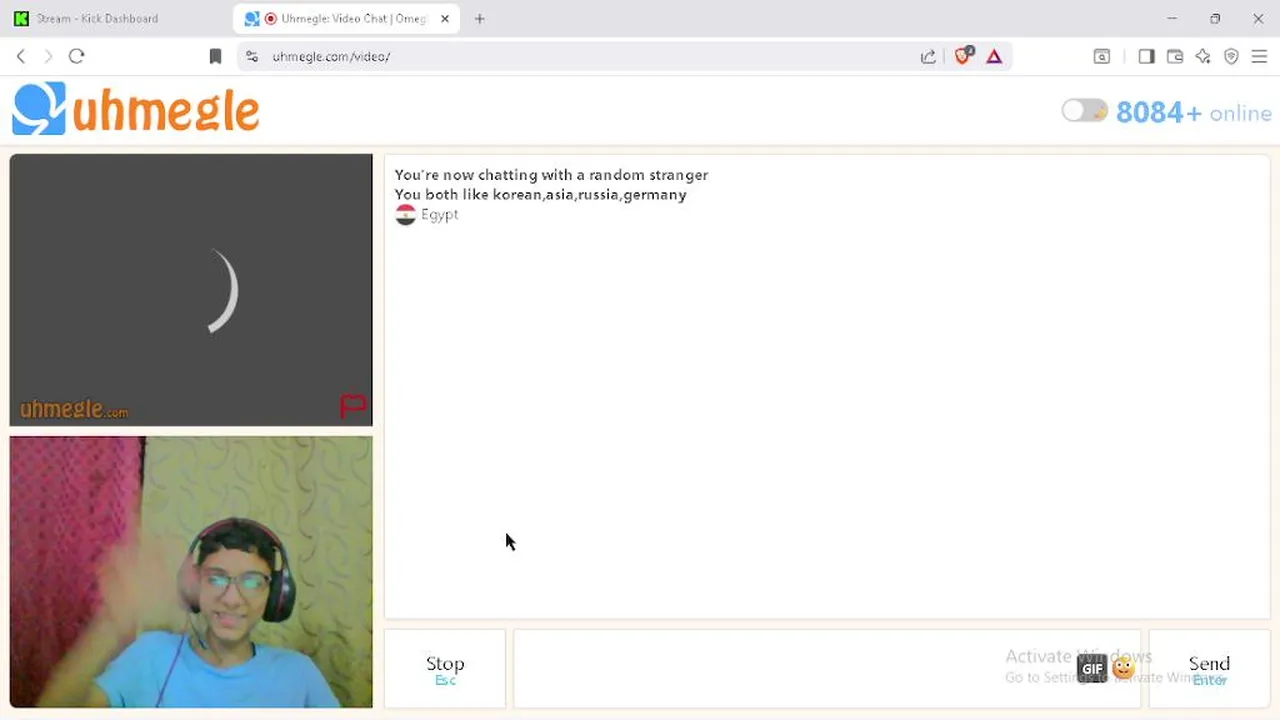The image size is (1280, 720).
Task: Toggle dark mode switch
Action: tap(1084, 111)
